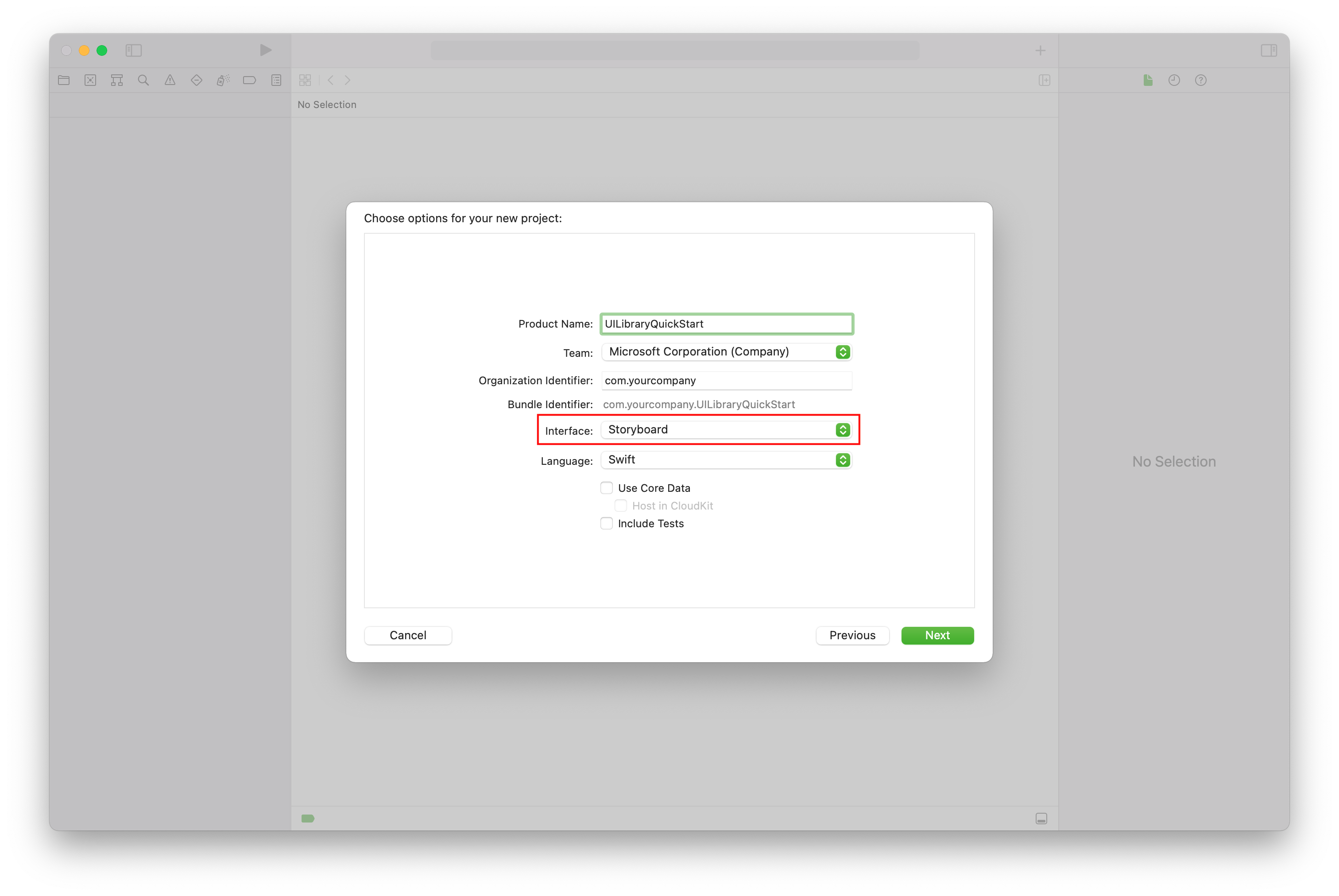Image resolution: width=1339 pixels, height=896 pixels.
Task: Click the Previous button to go back
Action: point(852,635)
